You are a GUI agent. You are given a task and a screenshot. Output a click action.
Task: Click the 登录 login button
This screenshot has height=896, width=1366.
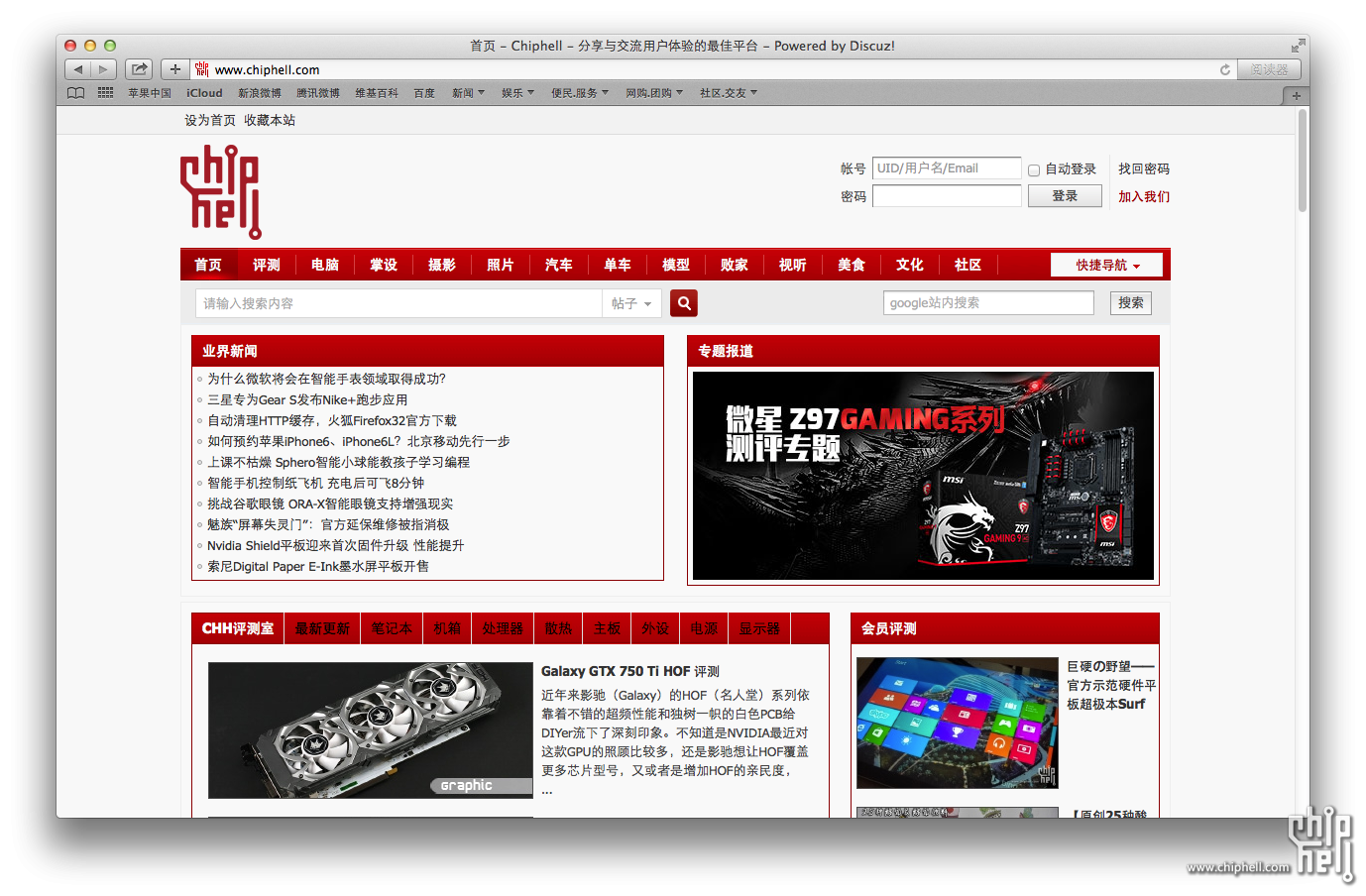coord(1065,196)
